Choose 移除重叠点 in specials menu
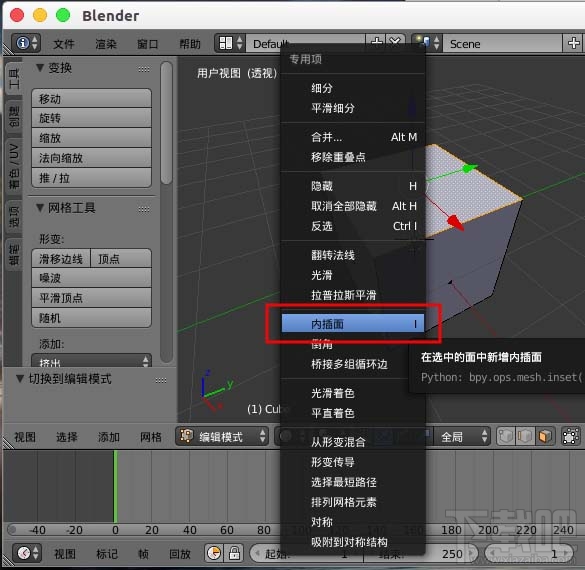The height and width of the screenshot is (570, 585). [x=353, y=157]
